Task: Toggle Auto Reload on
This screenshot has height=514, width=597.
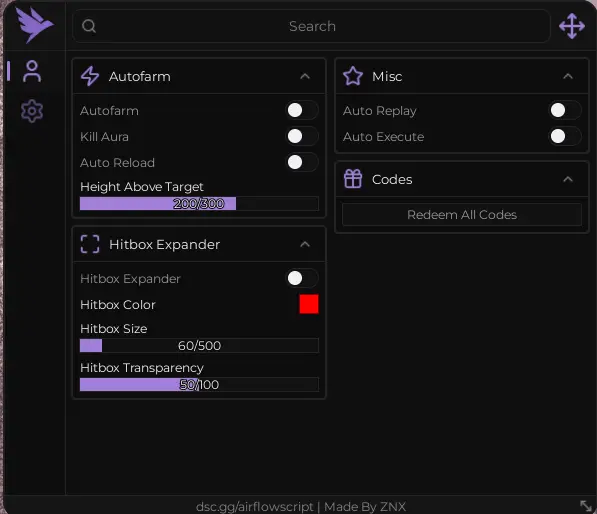Action: click(x=302, y=162)
